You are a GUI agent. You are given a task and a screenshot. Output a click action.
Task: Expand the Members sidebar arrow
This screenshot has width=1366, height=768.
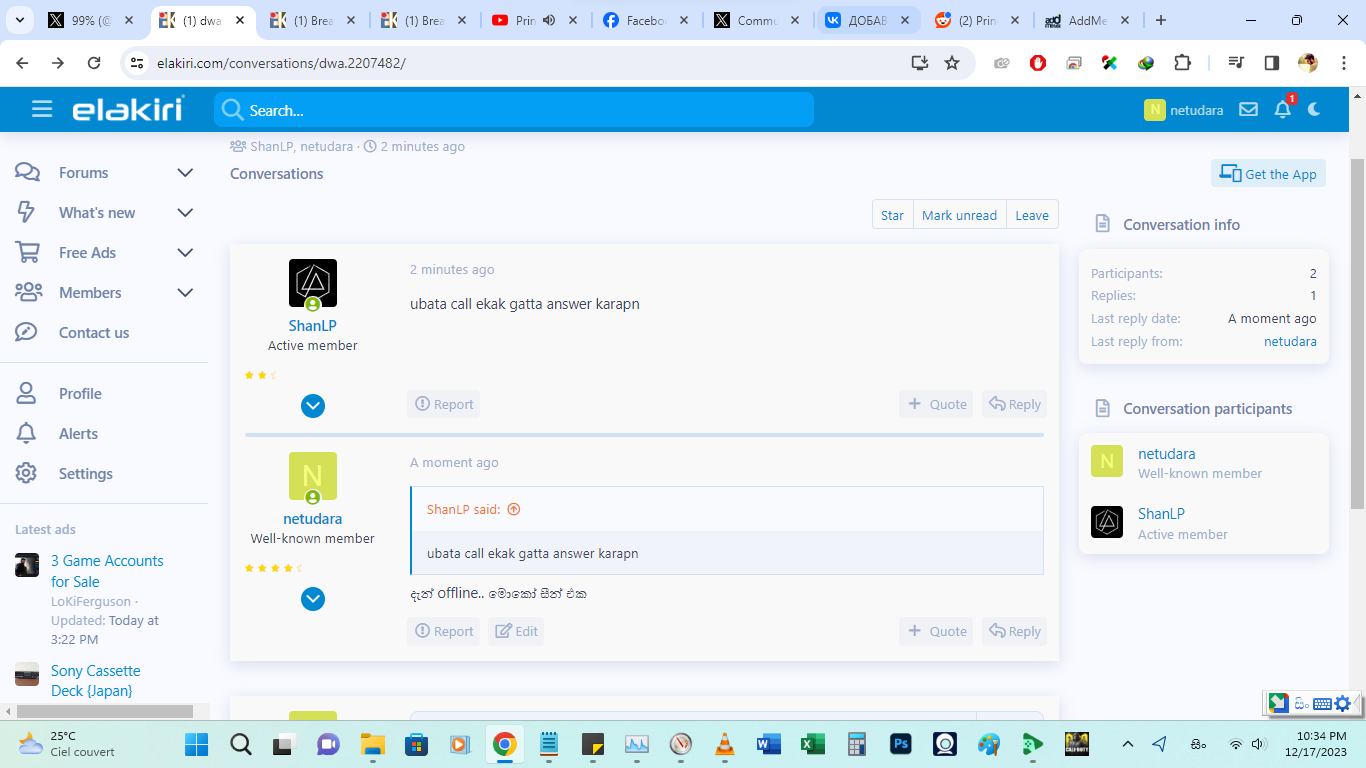pyautogui.click(x=185, y=293)
